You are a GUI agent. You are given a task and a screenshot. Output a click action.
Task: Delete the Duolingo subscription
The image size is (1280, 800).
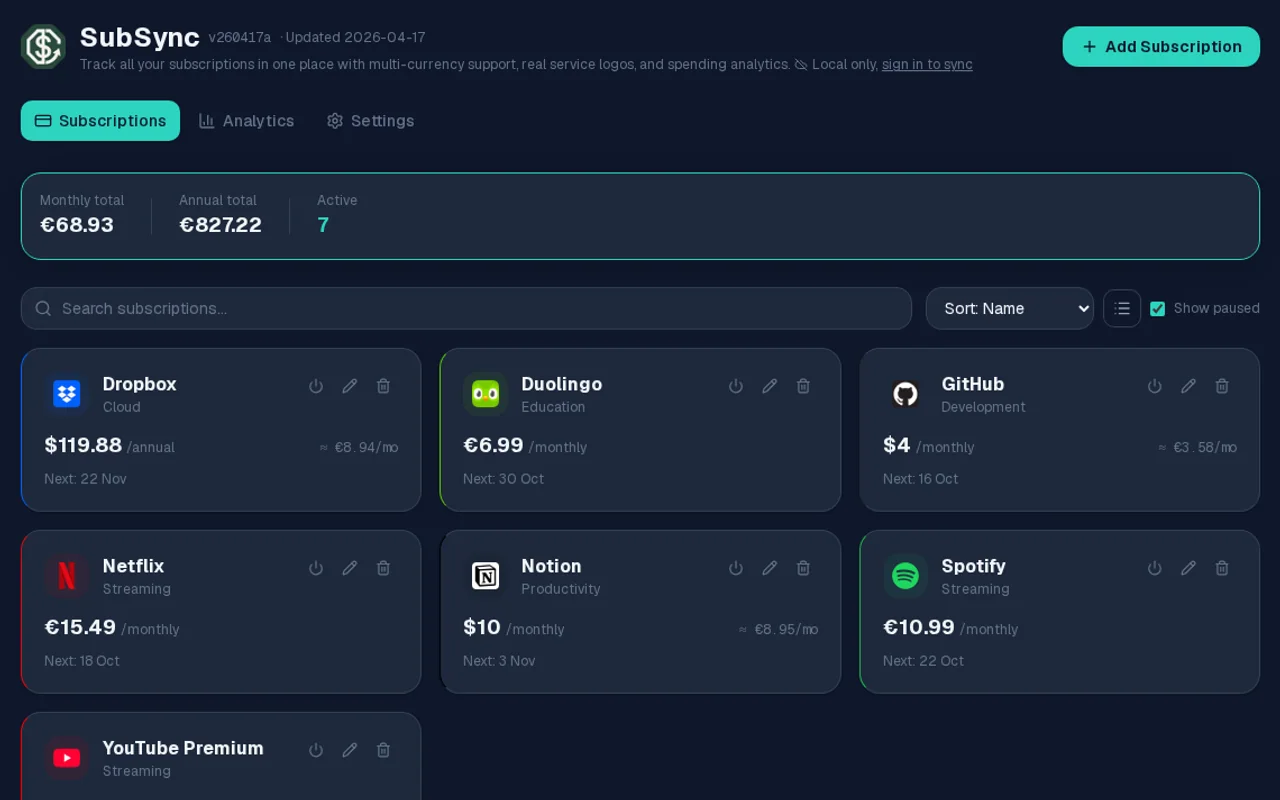tap(803, 386)
